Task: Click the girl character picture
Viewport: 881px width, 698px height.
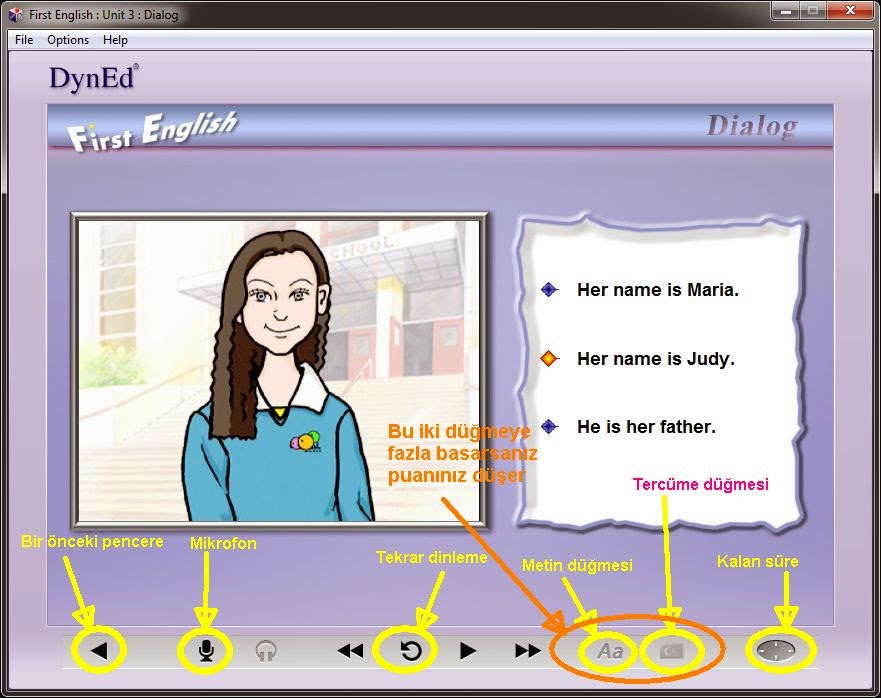Action: coord(279,370)
